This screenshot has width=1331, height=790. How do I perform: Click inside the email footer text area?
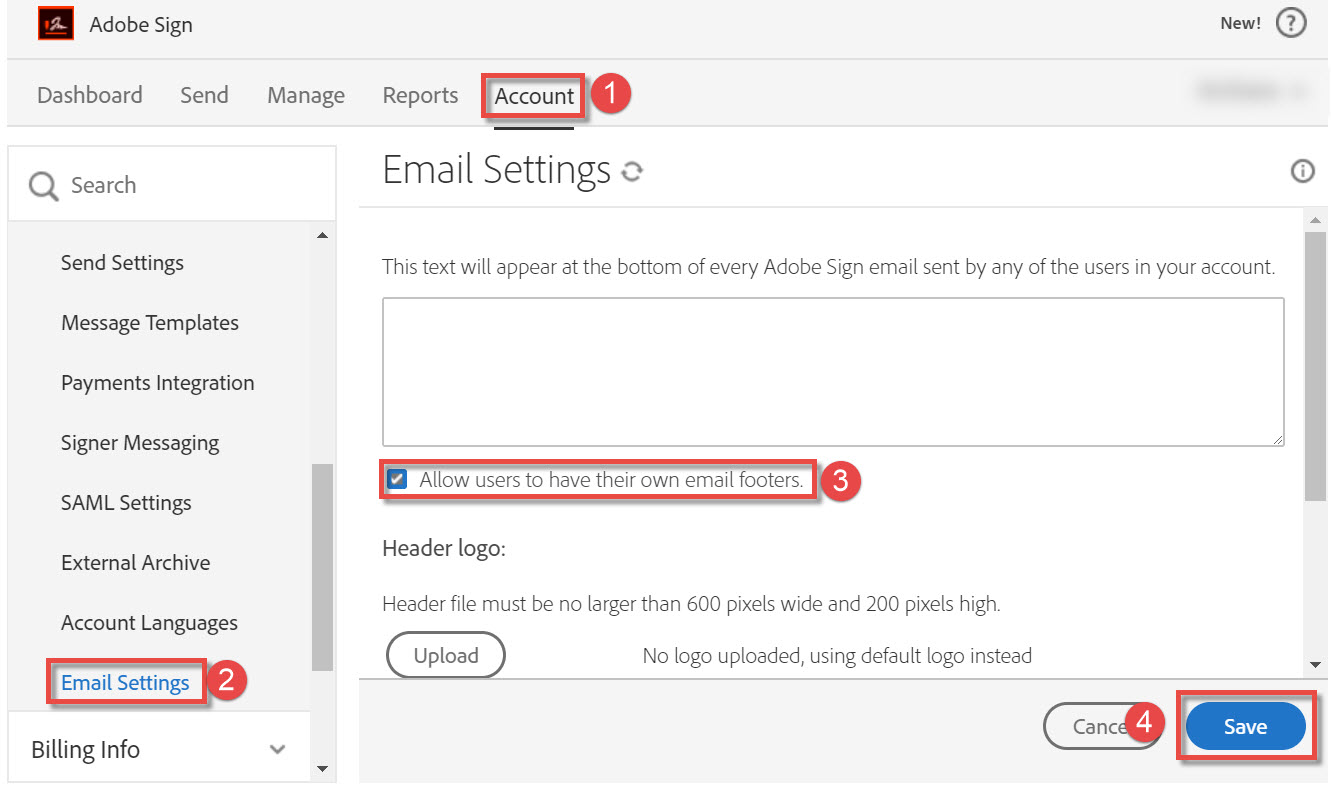coord(832,371)
